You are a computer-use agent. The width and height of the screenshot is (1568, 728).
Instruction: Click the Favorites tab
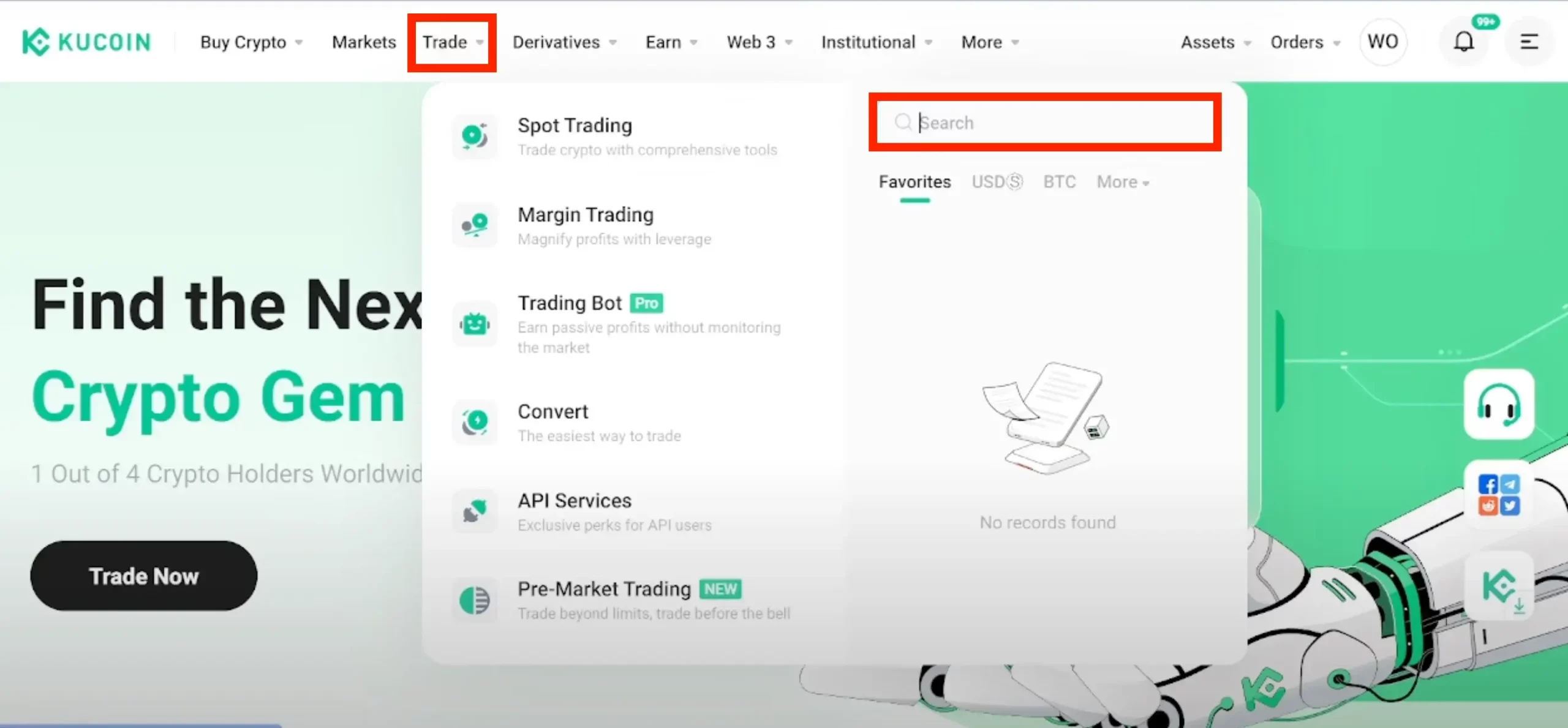(x=915, y=182)
